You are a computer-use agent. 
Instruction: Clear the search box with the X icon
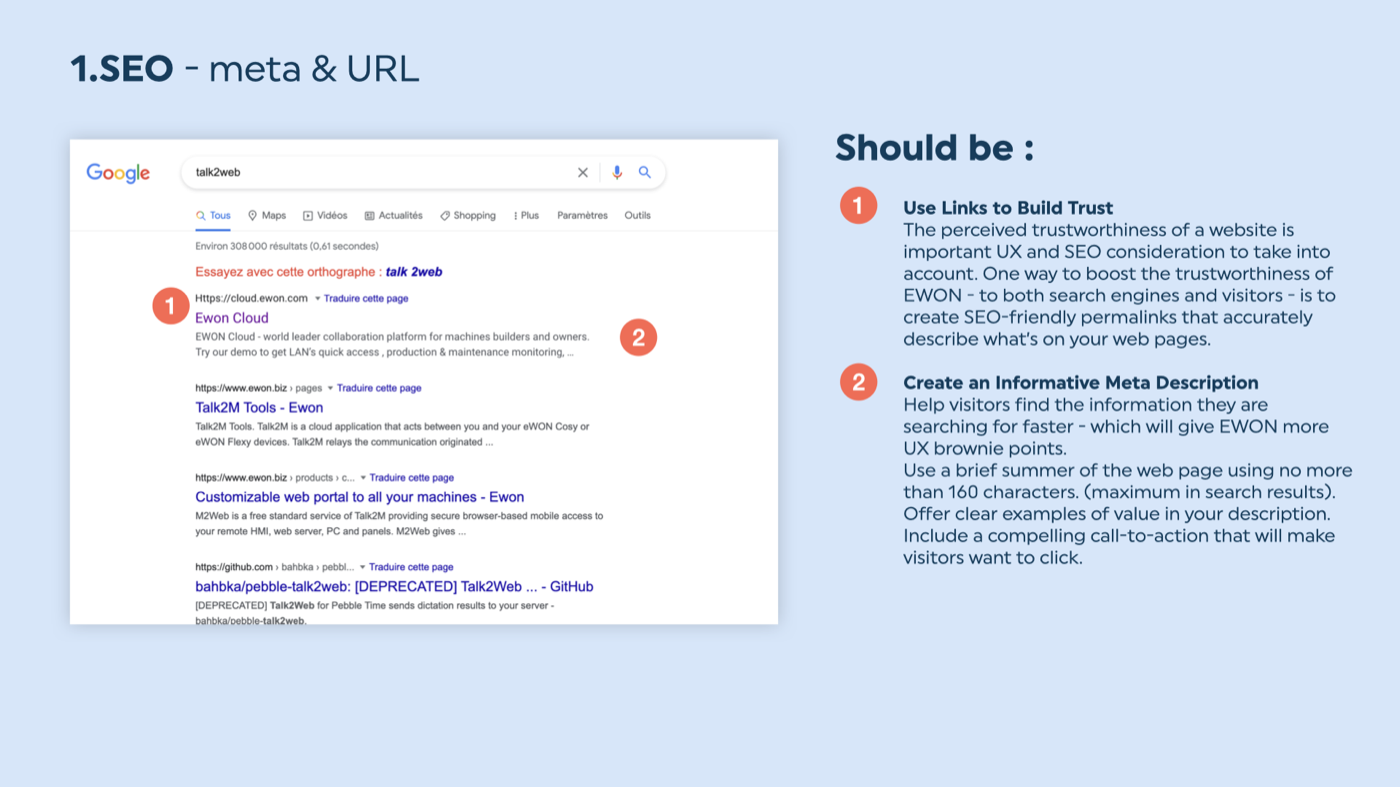(x=583, y=173)
